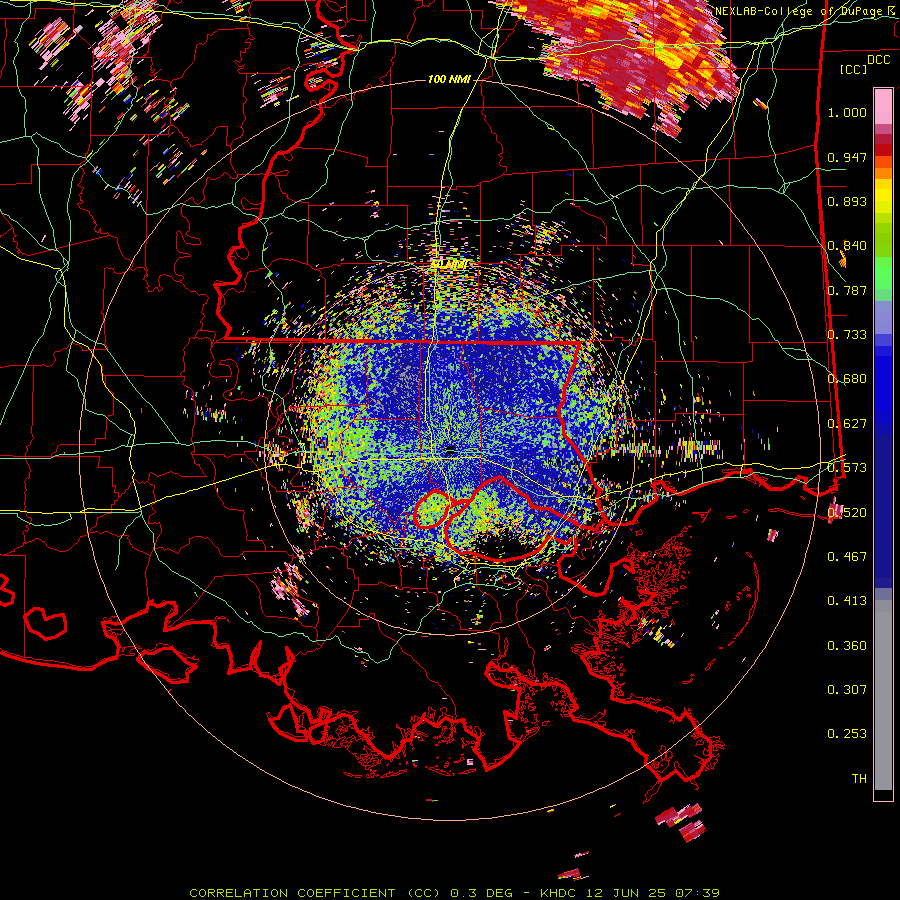900x900 pixels.
Task: Click the 12 JUN 25 date in caption
Action: point(626,893)
